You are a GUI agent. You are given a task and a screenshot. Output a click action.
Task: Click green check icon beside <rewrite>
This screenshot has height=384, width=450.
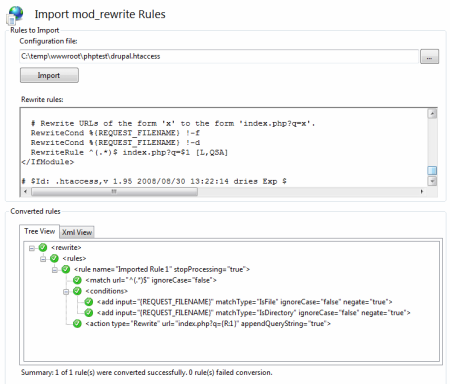tap(43, 248)
